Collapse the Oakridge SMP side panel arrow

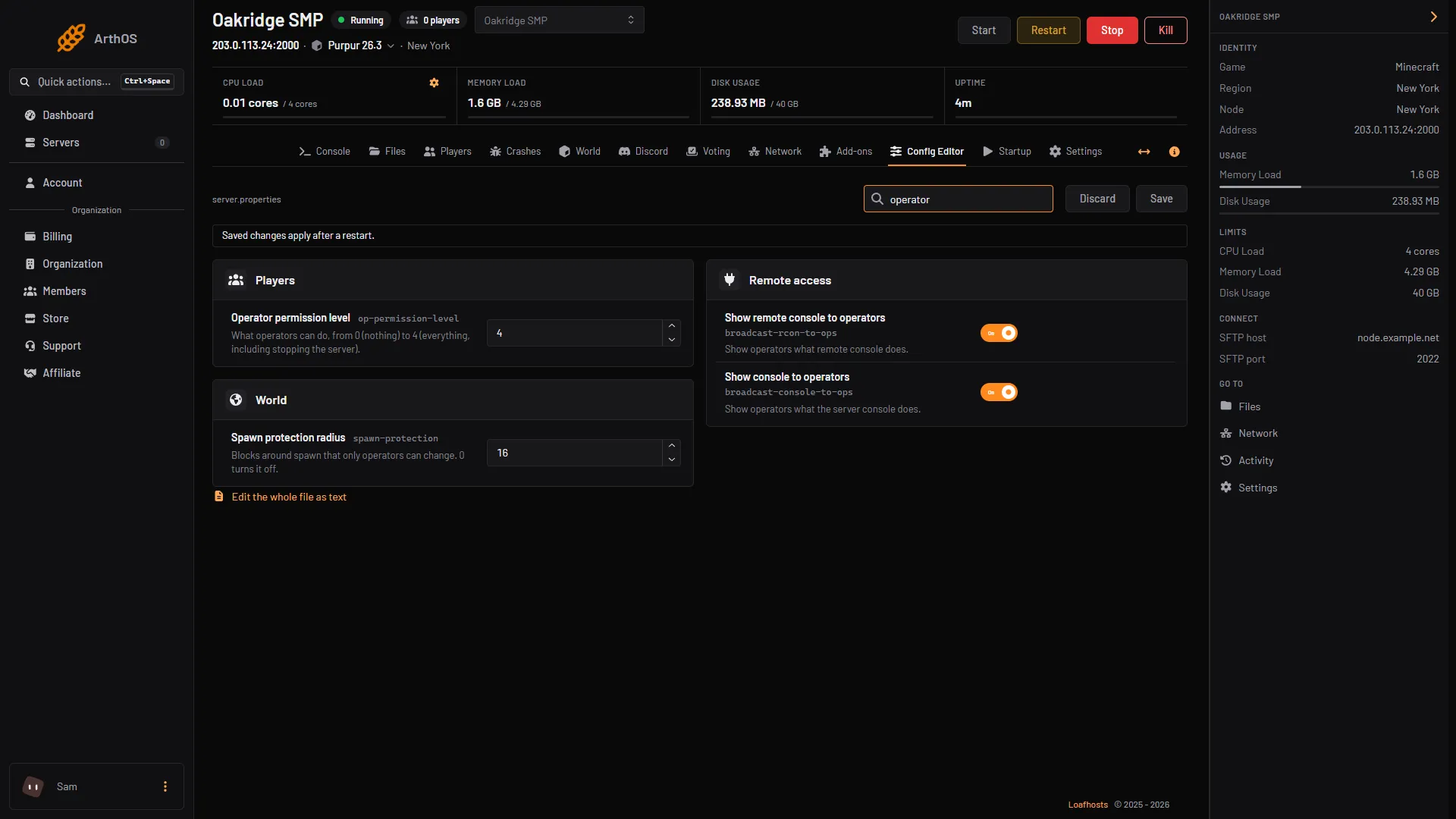pyautogui.click(x=1433, y=17)
